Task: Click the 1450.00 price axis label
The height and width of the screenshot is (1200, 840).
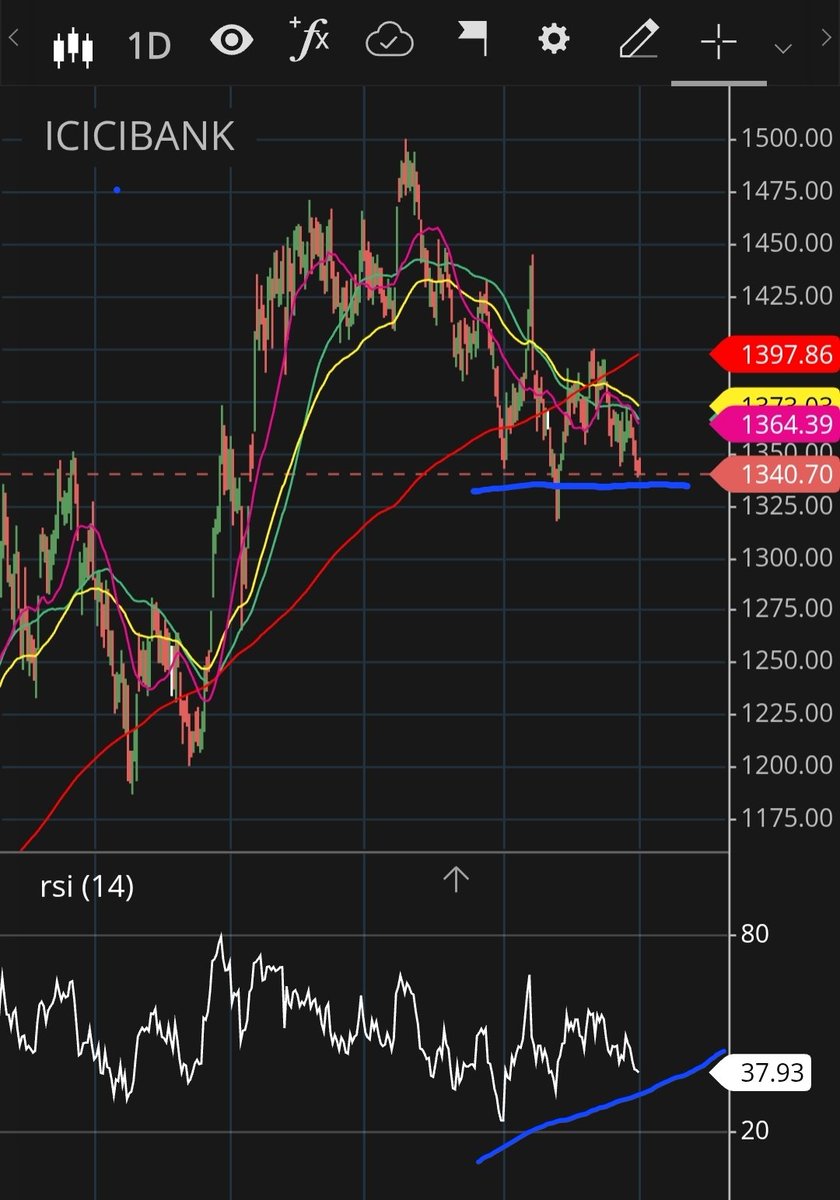Action: tap(787, 243)
